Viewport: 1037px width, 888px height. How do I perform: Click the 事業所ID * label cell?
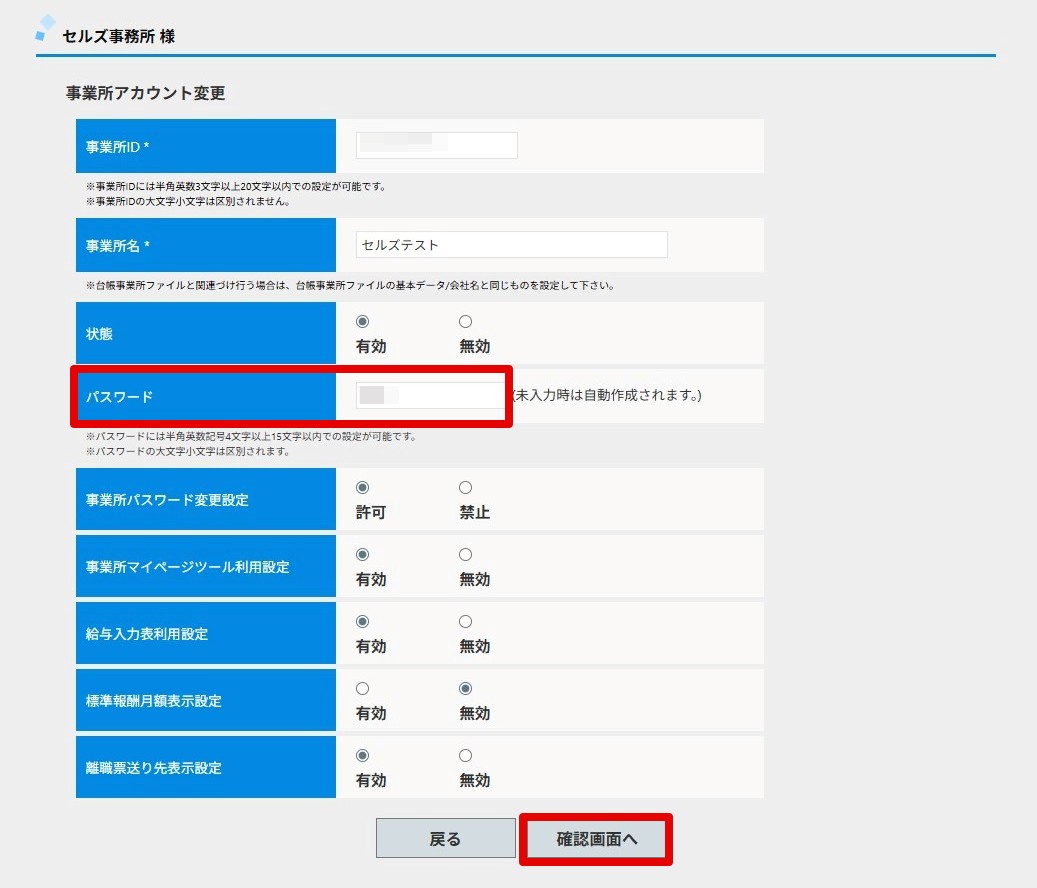tap(206, 146)
